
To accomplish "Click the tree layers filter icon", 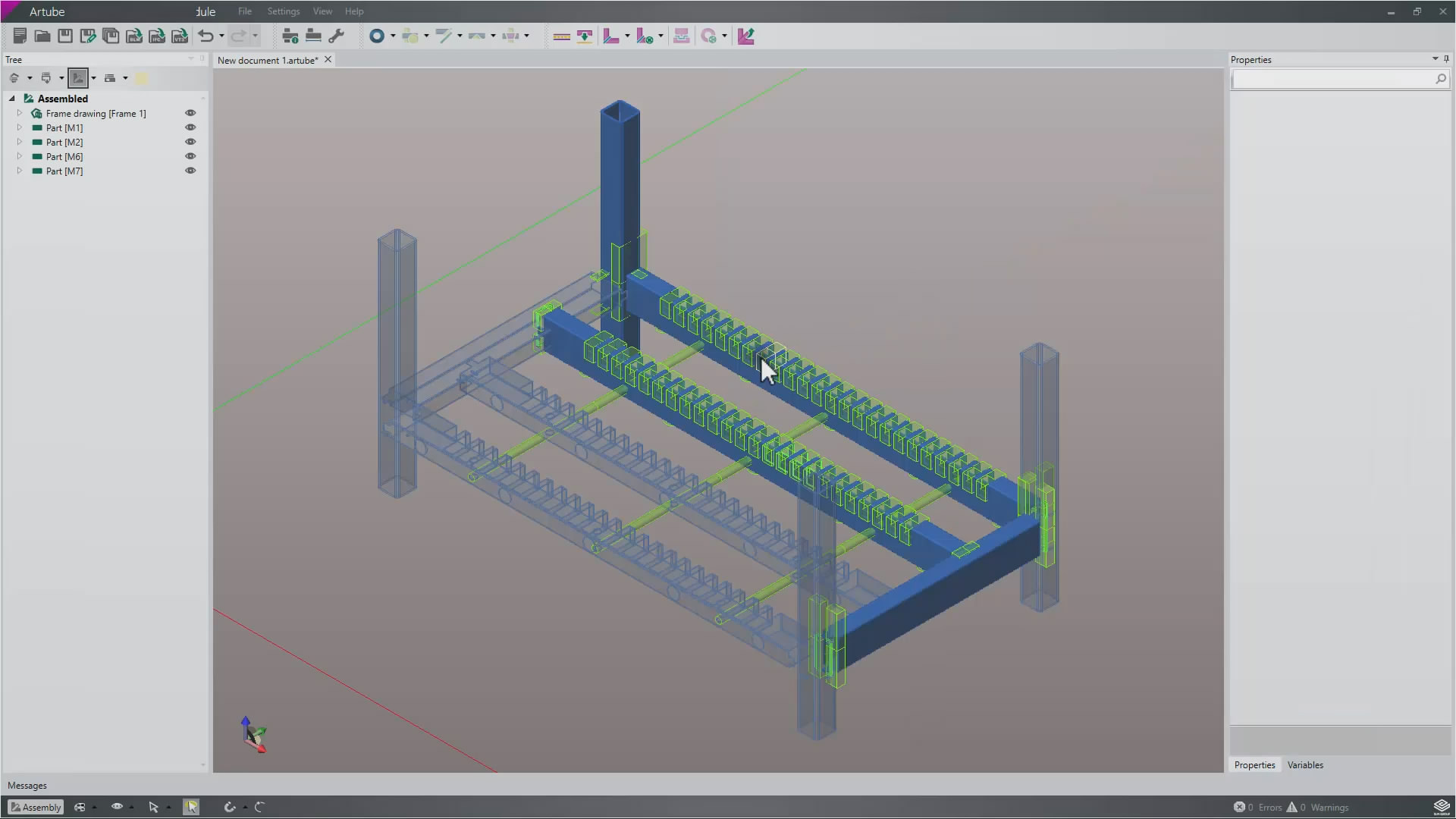I will pos(14,78).
